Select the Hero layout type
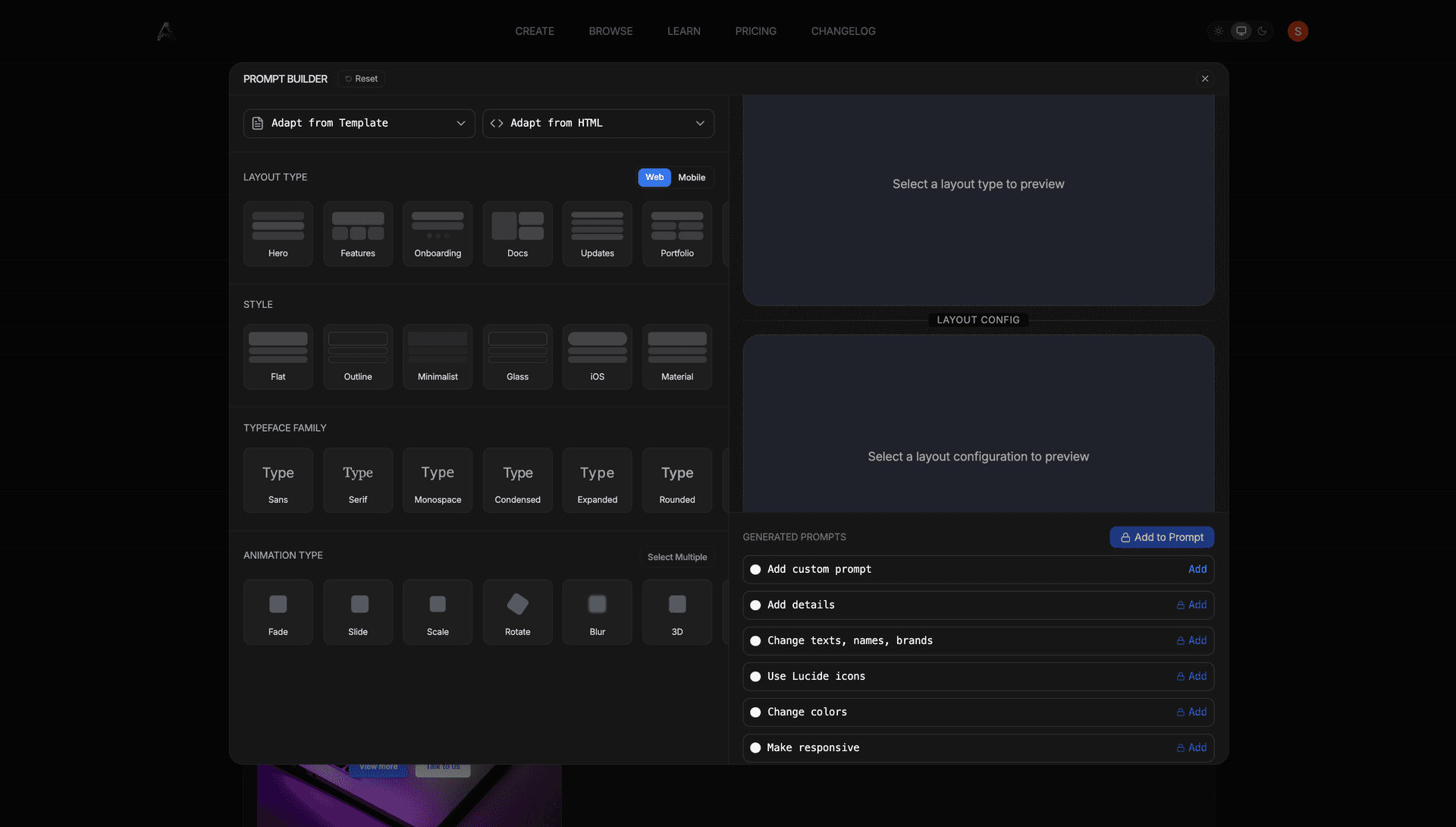 278,233
